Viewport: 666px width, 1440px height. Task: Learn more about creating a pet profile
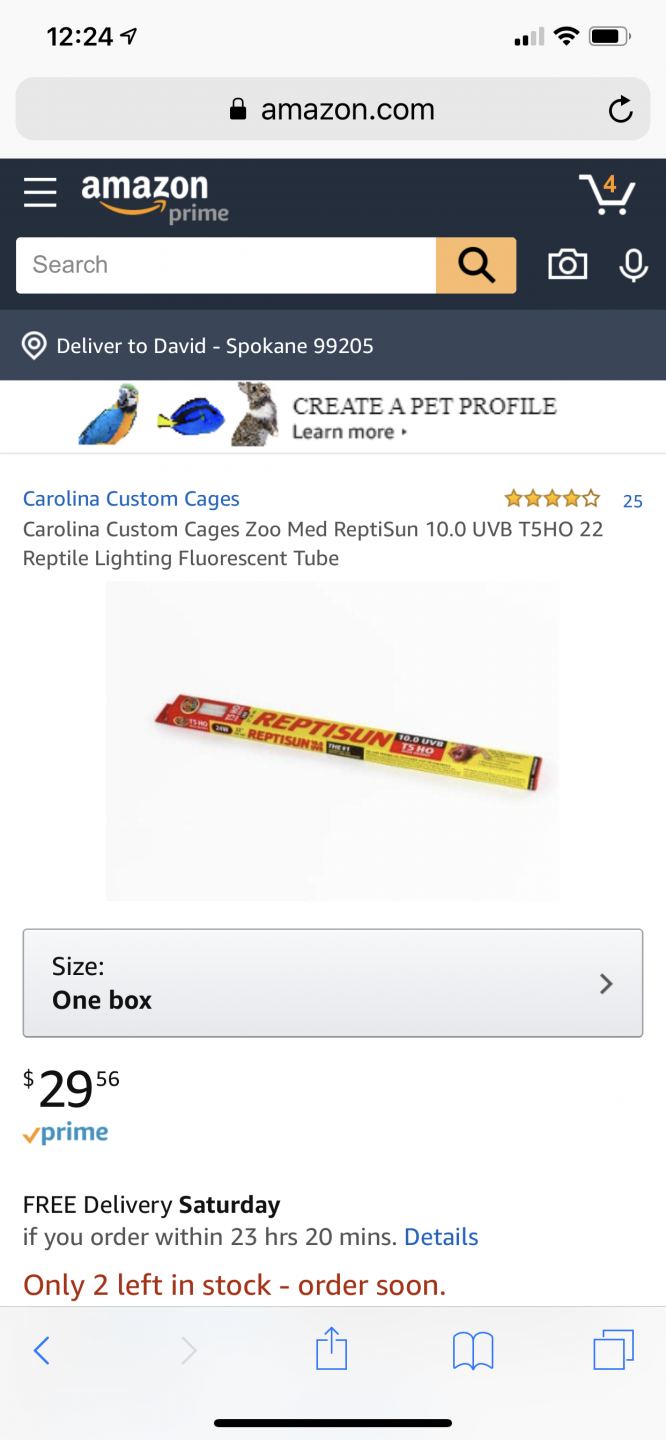click(349, 433)
